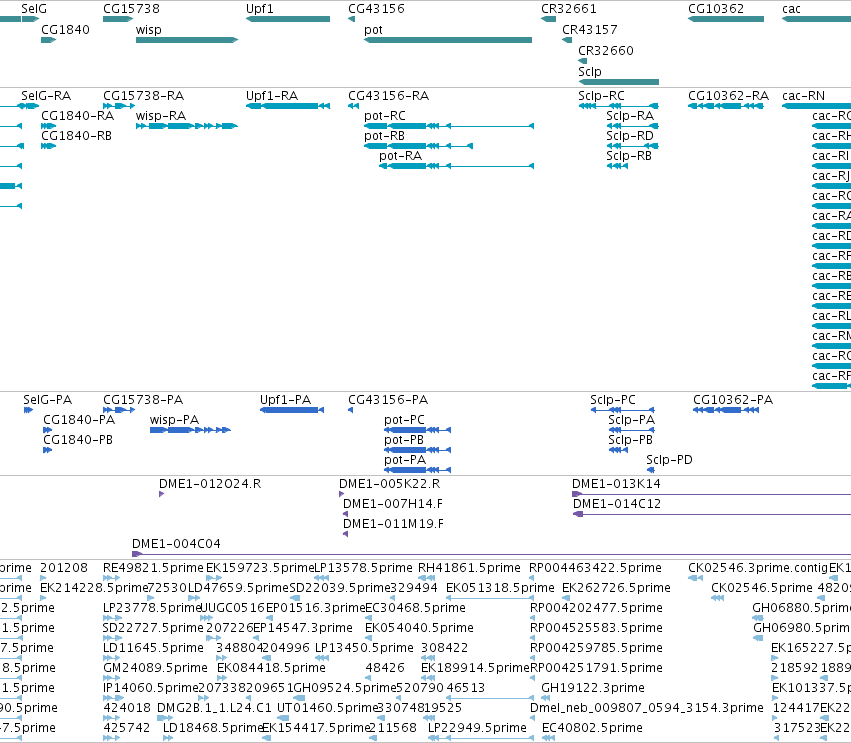Click the CG43156 gene label
This screenshot has height=743, width=851.
point(376,9)
